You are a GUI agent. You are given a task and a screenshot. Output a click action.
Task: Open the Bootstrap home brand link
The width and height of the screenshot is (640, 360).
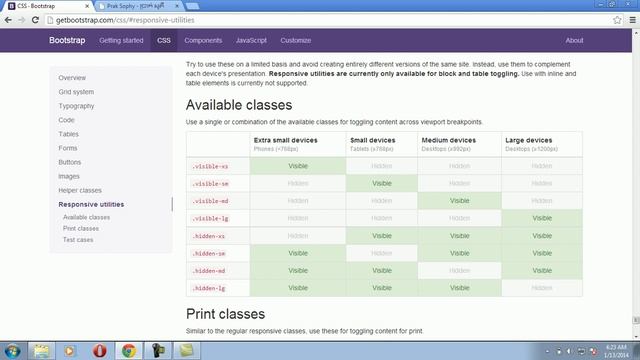tap(67, 40)
